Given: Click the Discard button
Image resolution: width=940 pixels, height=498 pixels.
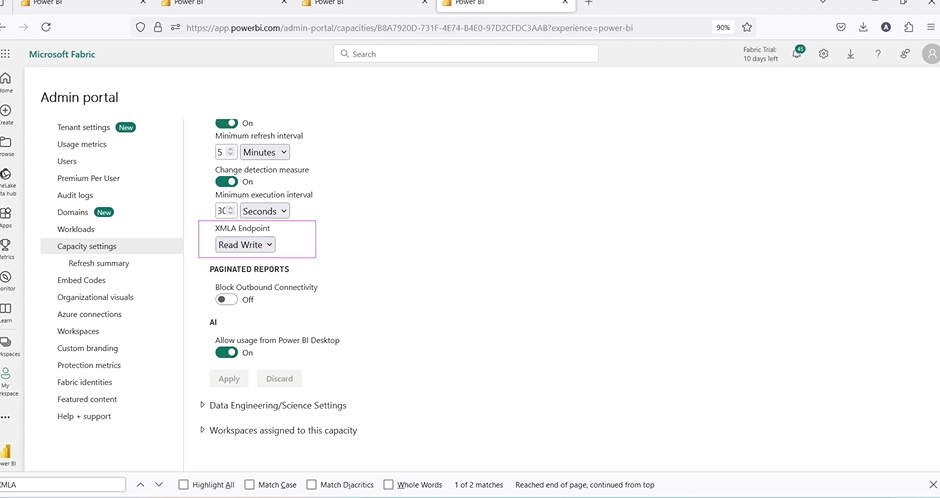Looking at the screenshot, I should click(279, 379).
